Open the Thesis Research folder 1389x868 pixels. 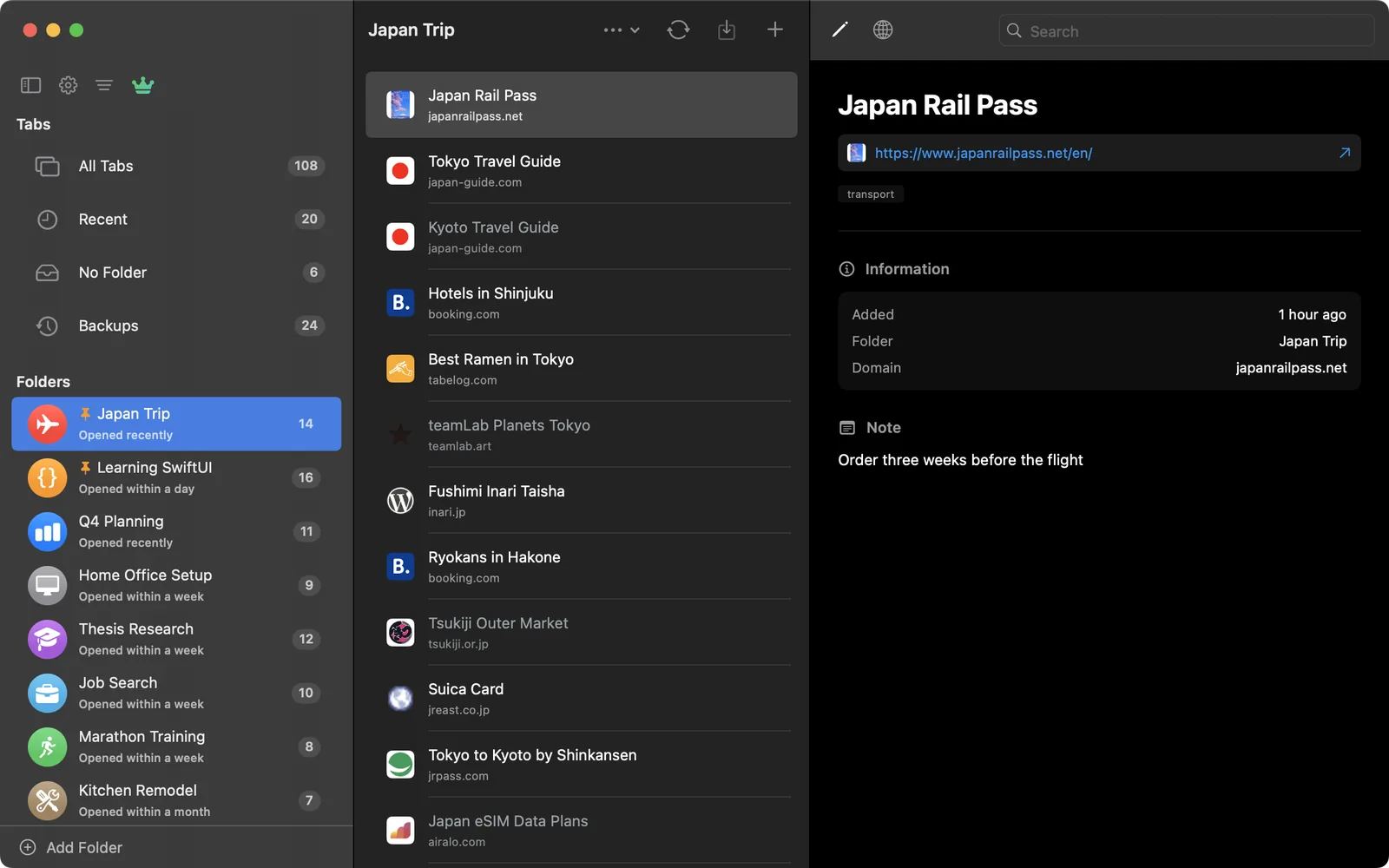click(x=176, y=639)
